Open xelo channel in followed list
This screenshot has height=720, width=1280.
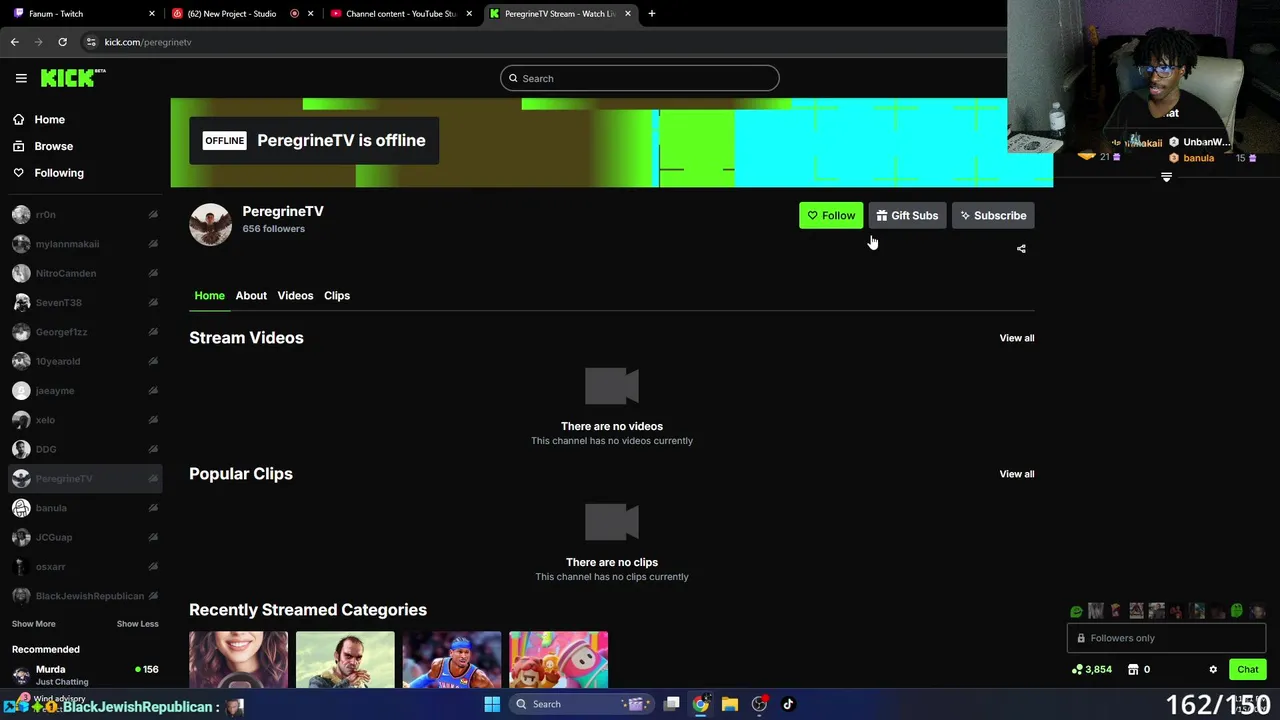(x=85, y=420)
